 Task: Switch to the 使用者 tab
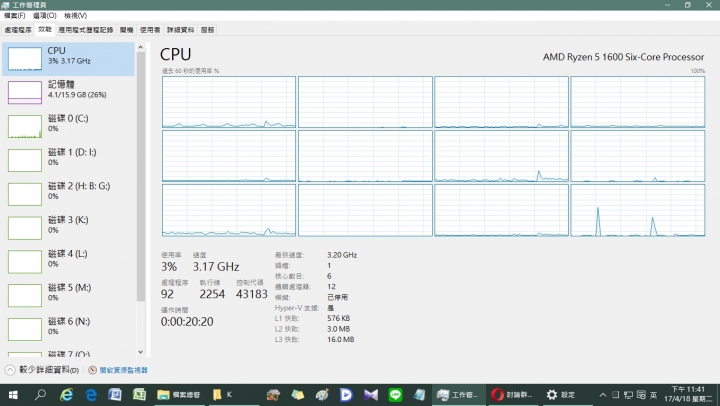[150, 30]
